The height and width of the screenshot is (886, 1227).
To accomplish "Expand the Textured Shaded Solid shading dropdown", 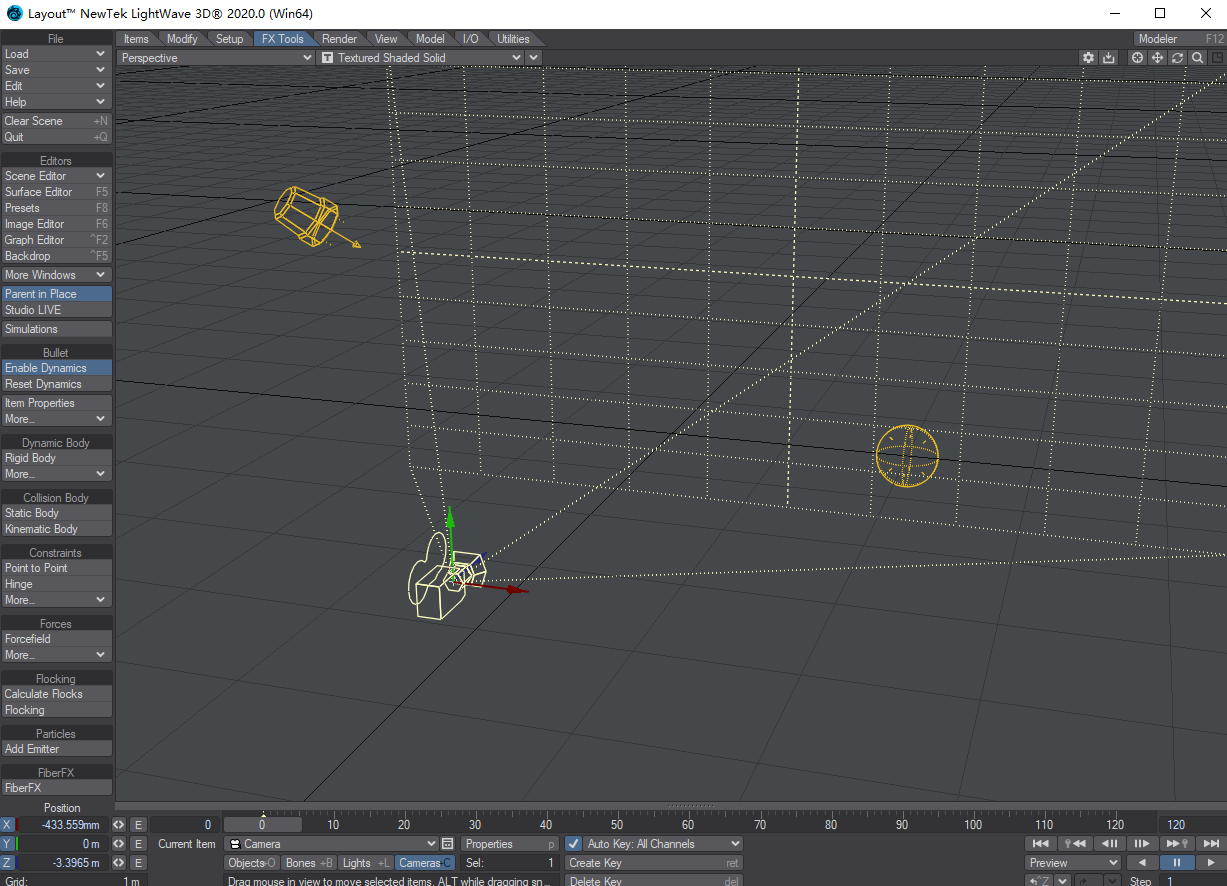I will point(425,57).
